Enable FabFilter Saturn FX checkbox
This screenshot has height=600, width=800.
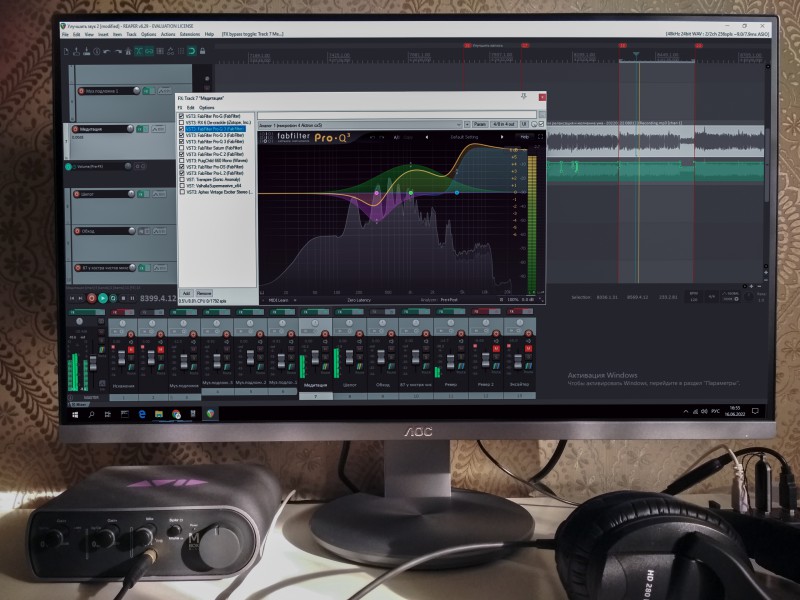click(x=181, y=148)
